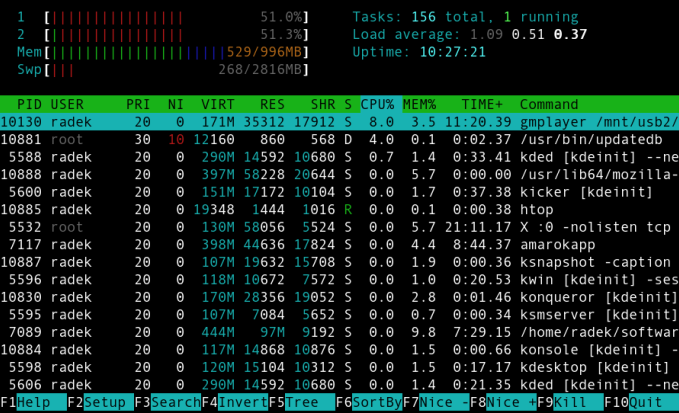Start F3 Search for a process
Viewport: 679px width, 413px height.
[168, 403]
